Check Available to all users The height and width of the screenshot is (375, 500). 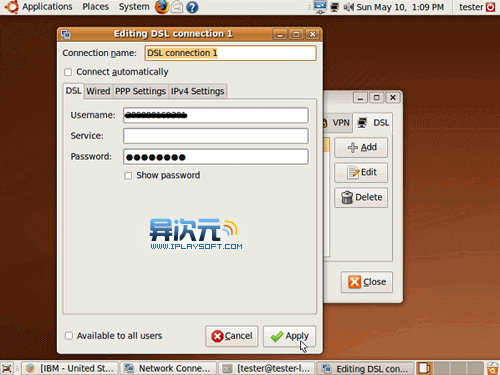69,336
